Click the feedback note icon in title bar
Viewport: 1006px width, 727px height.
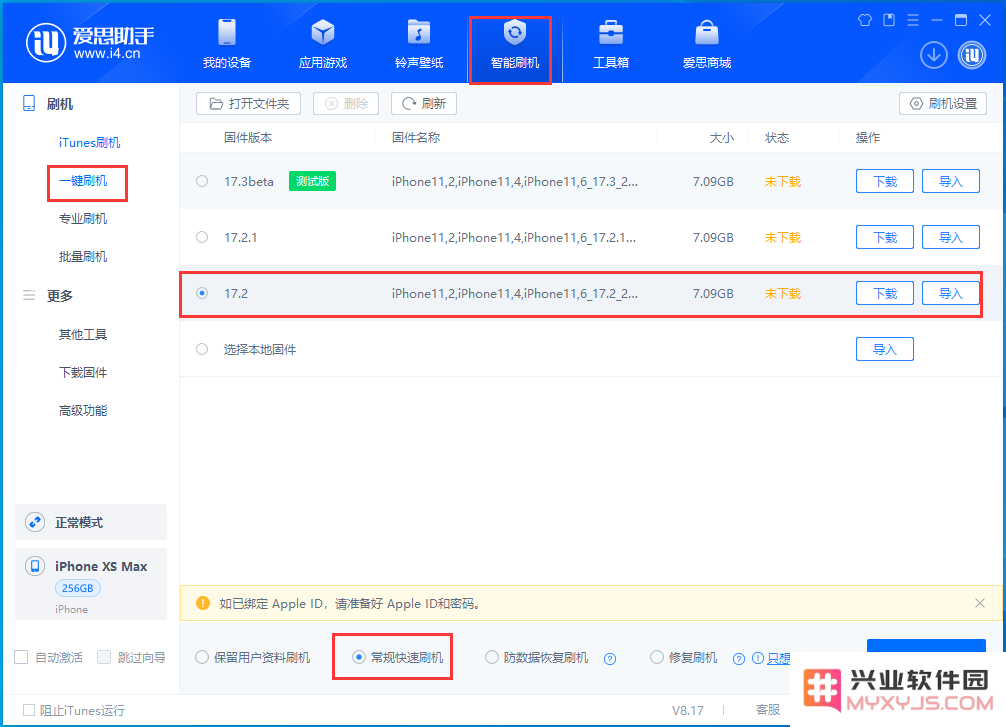pos(889,20)
